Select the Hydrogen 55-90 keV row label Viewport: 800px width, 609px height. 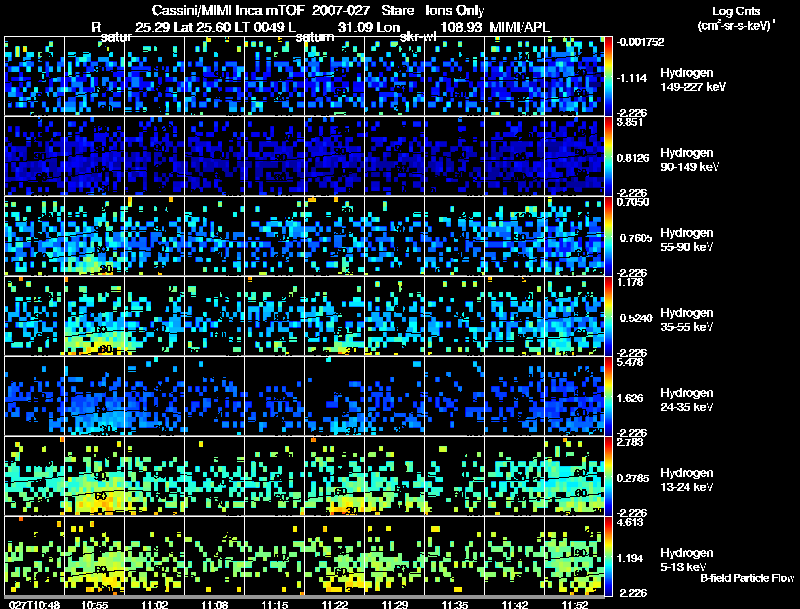click(x=687, y=240)
